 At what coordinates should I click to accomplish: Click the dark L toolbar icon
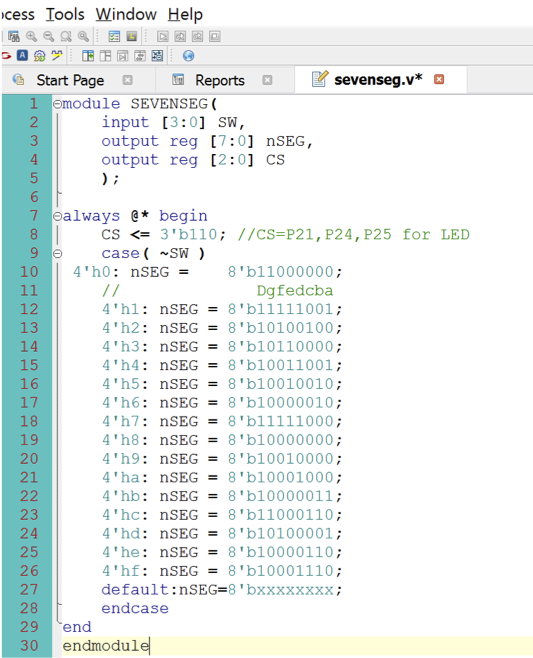131,37
